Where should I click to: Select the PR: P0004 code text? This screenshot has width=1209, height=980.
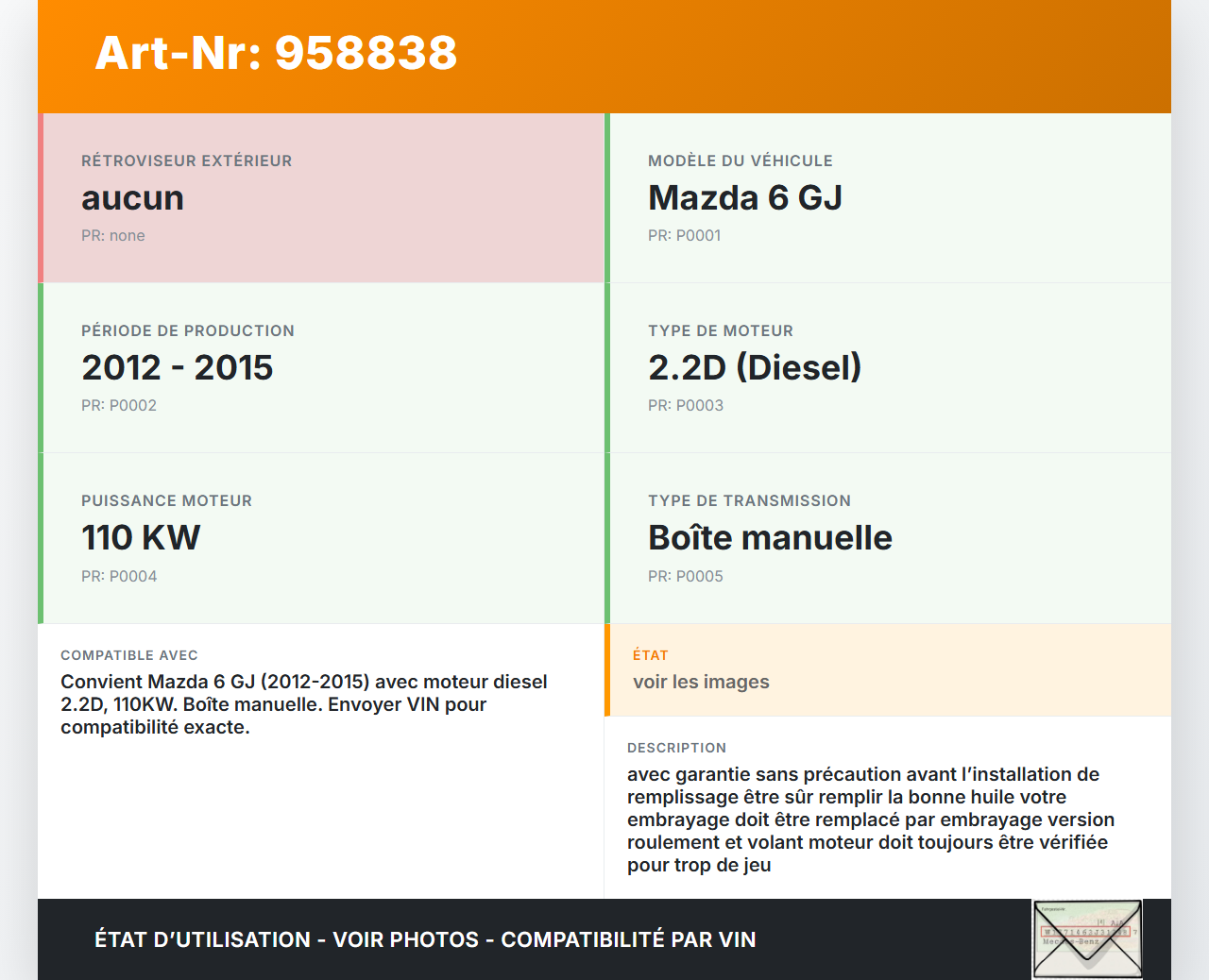(x=119, y=576)
